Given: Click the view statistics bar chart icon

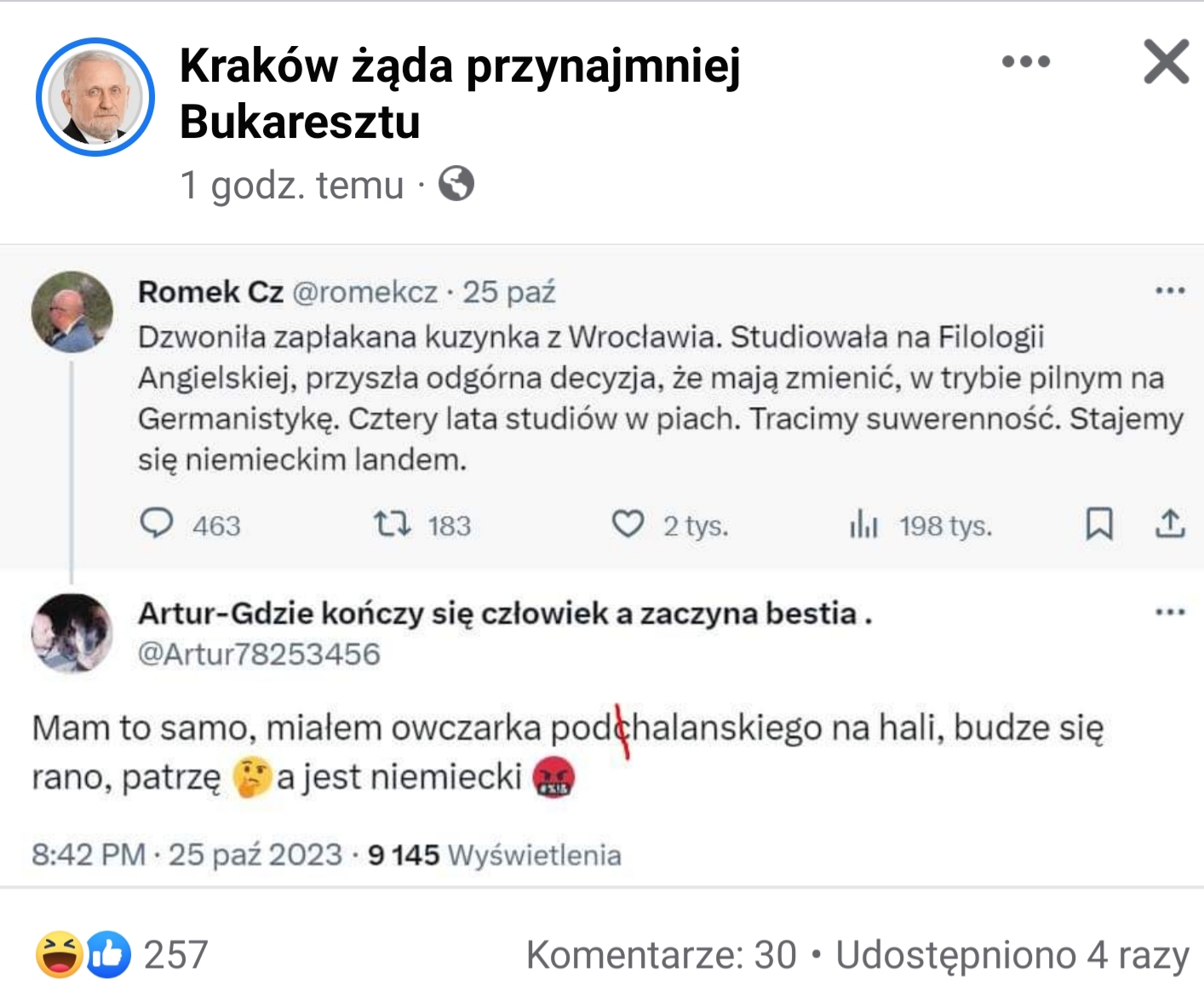Looking at the screenshot, I should point(863,524).
